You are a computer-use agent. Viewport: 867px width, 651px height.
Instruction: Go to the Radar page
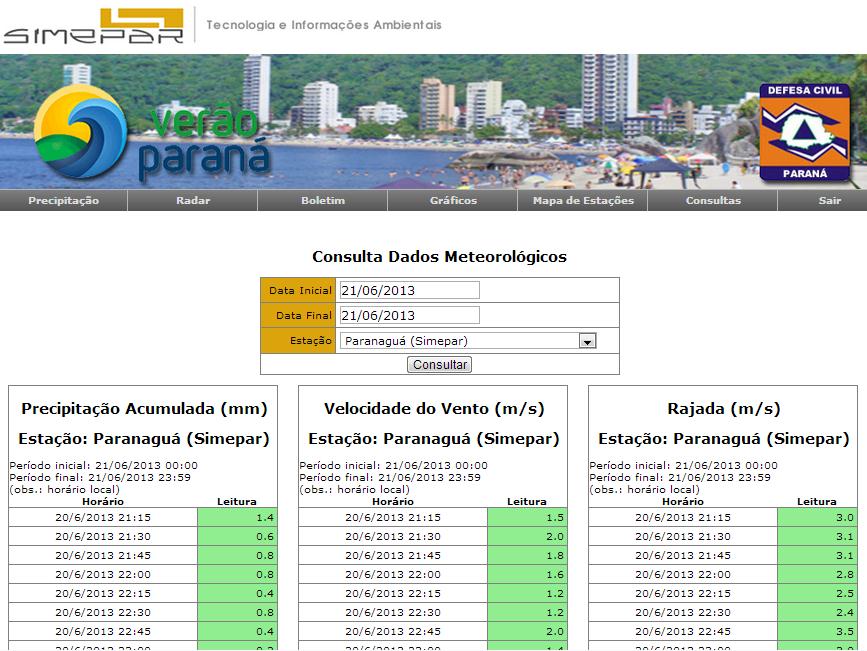pyautogui.click(x=193, y=201)
